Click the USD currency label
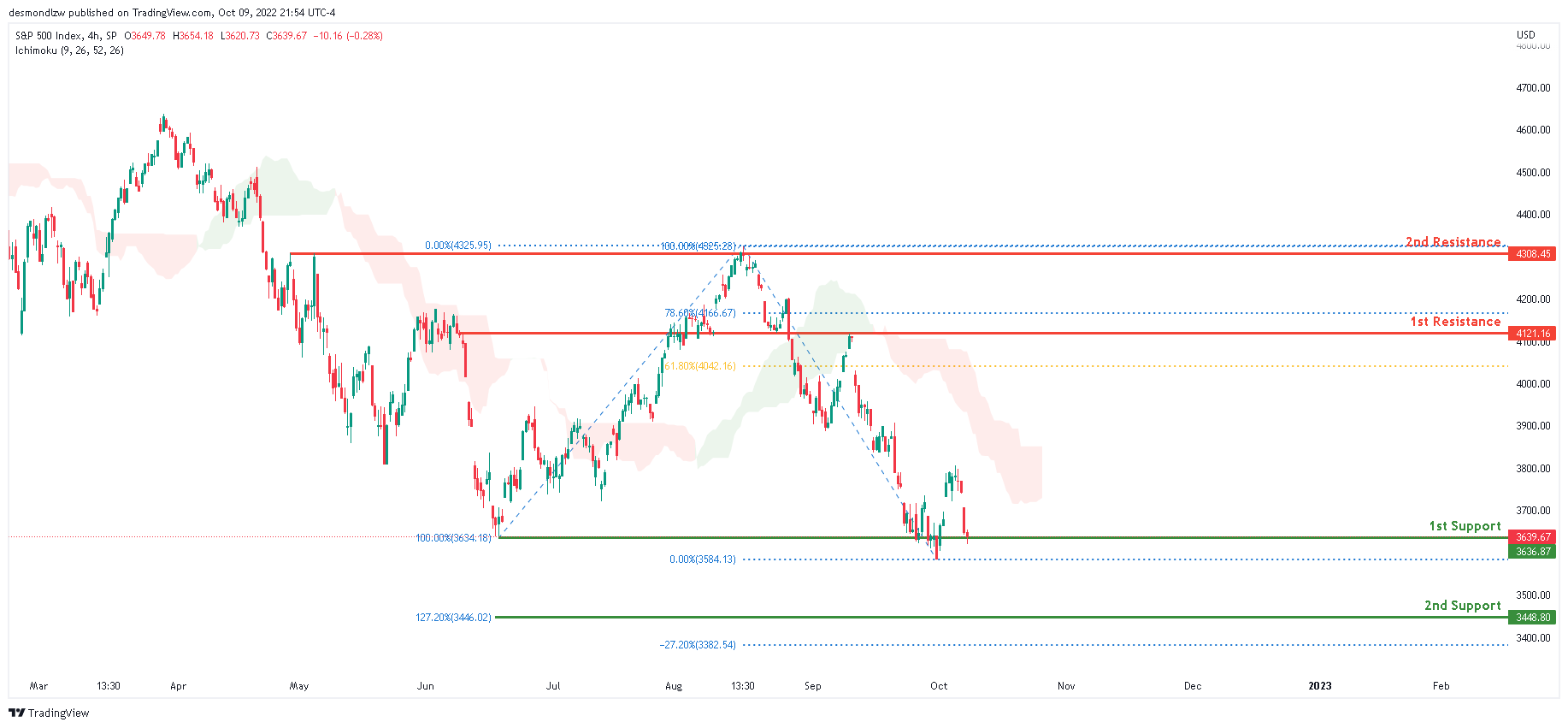 (1526, 35)
